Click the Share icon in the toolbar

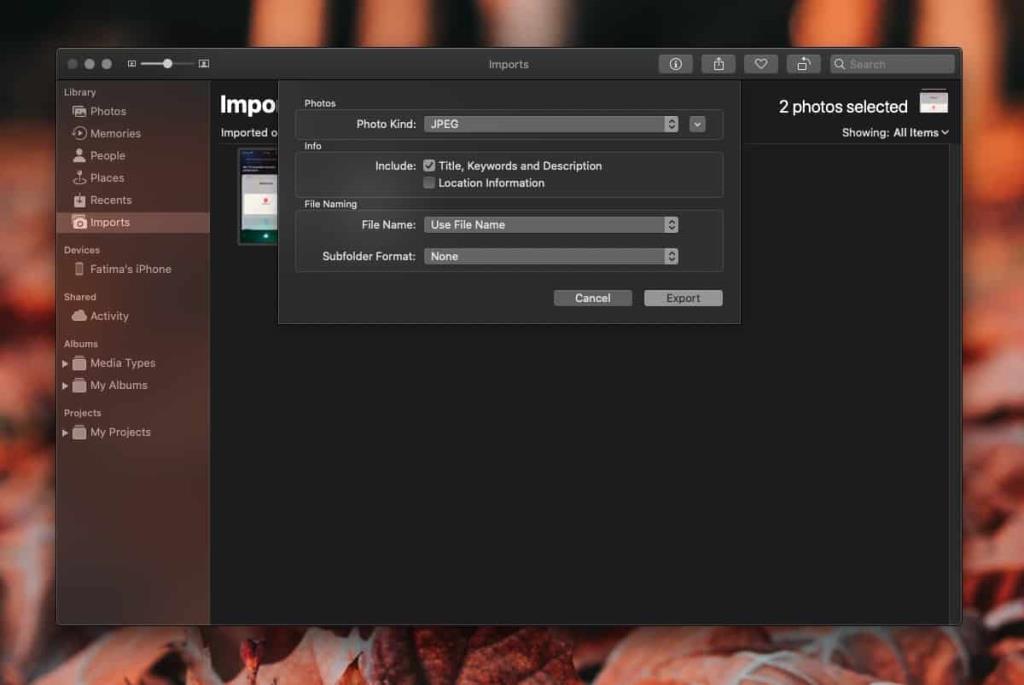[718, 63]
